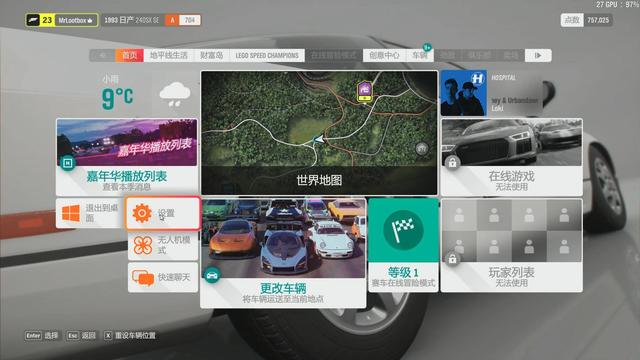Viewport: 640px width, 360px height.
Task: Select the 首页 home tab
Action: pos(129,56)
